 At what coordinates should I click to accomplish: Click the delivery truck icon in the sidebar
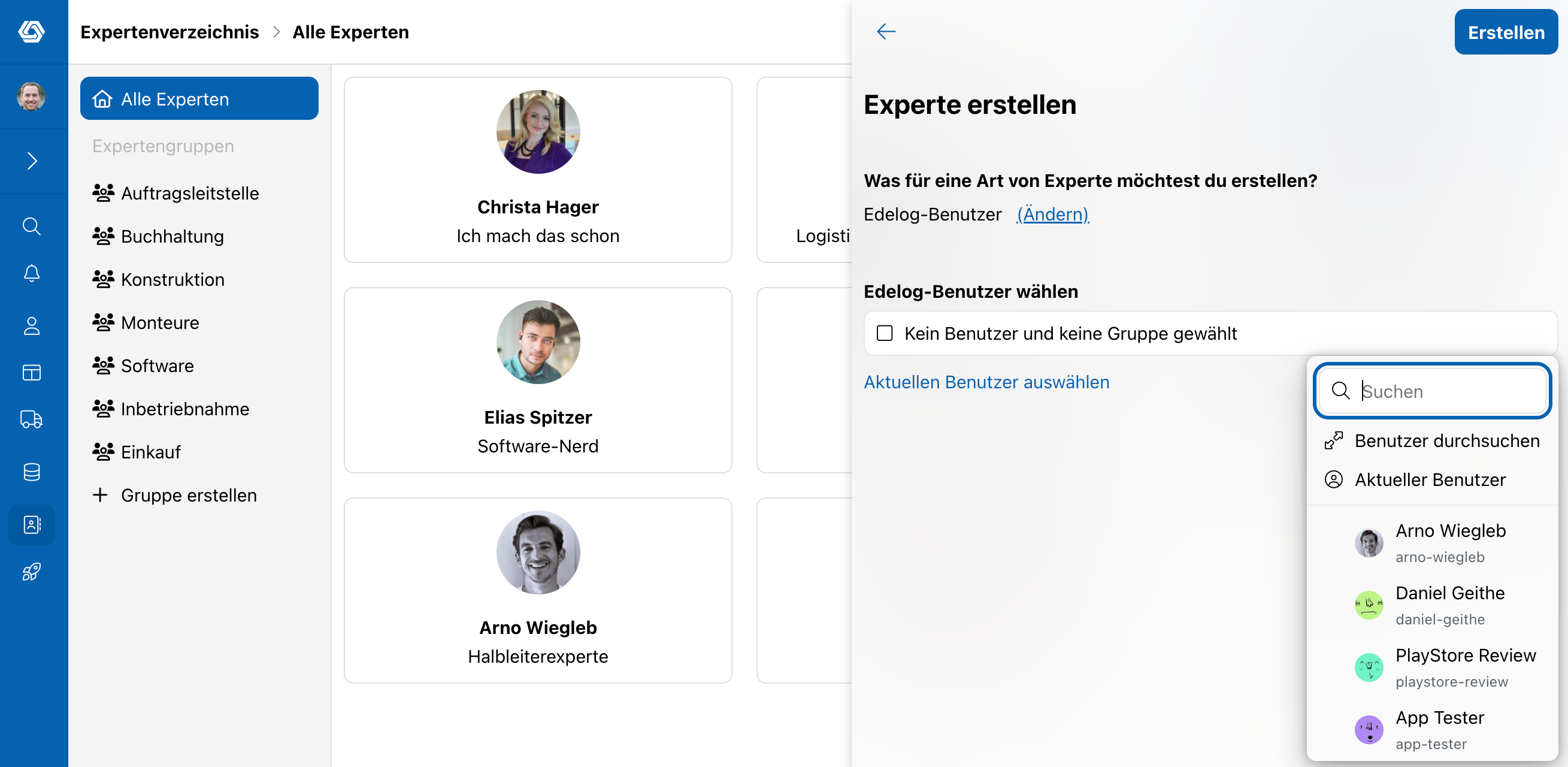coord(32,419)
